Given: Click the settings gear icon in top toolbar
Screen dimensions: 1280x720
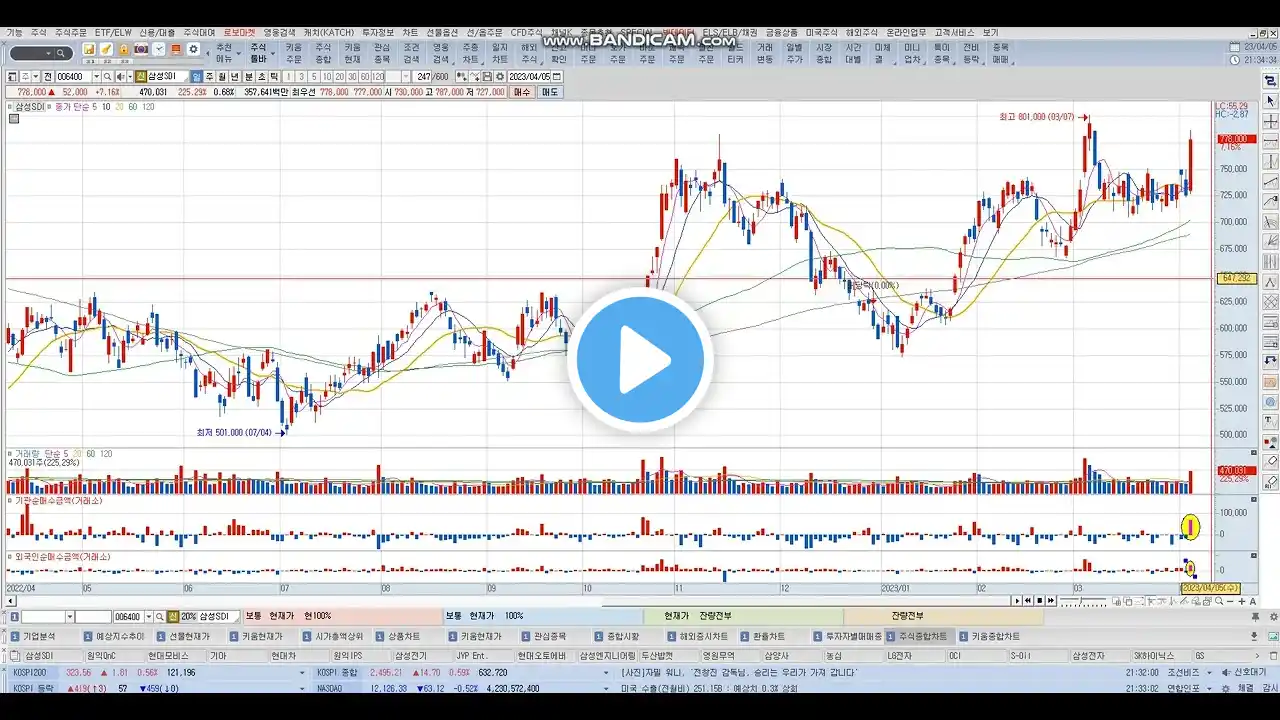Looking at the screenshot, I should click(x=193, y=49).
